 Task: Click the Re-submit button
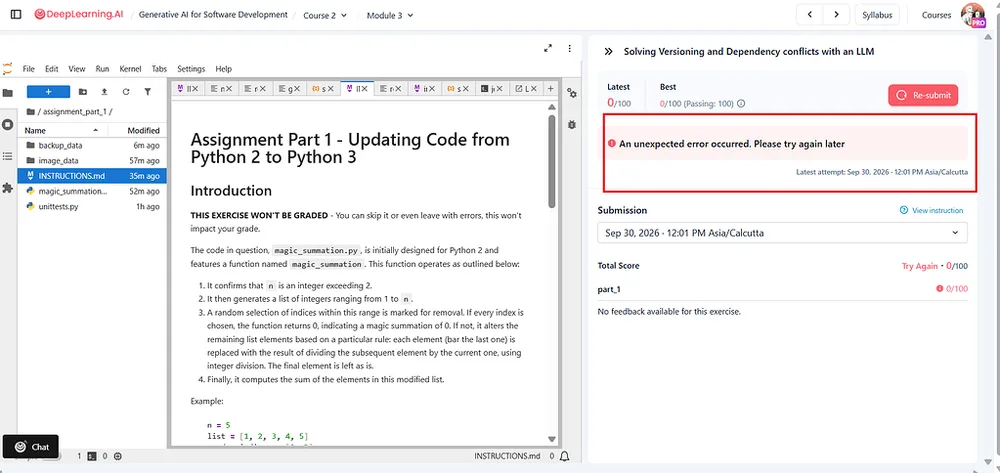tap(923, 95)
